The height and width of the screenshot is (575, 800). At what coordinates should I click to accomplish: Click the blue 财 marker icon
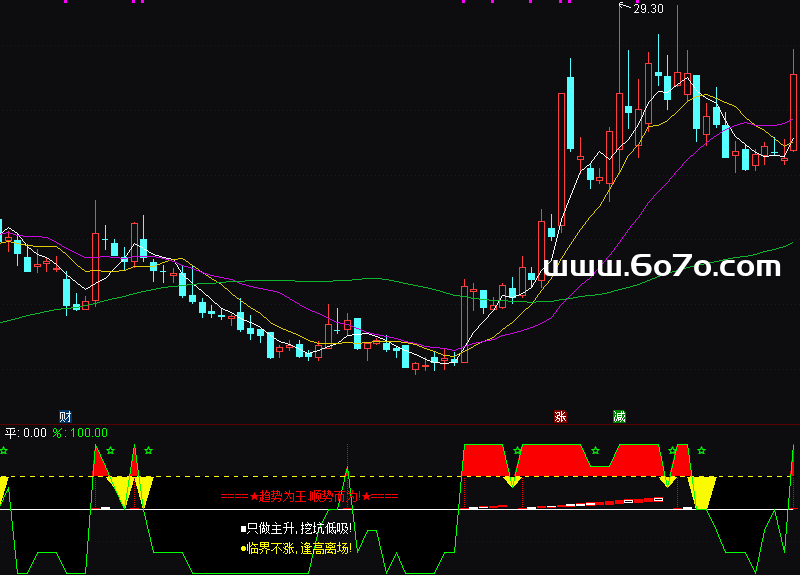tap(66, 416)
